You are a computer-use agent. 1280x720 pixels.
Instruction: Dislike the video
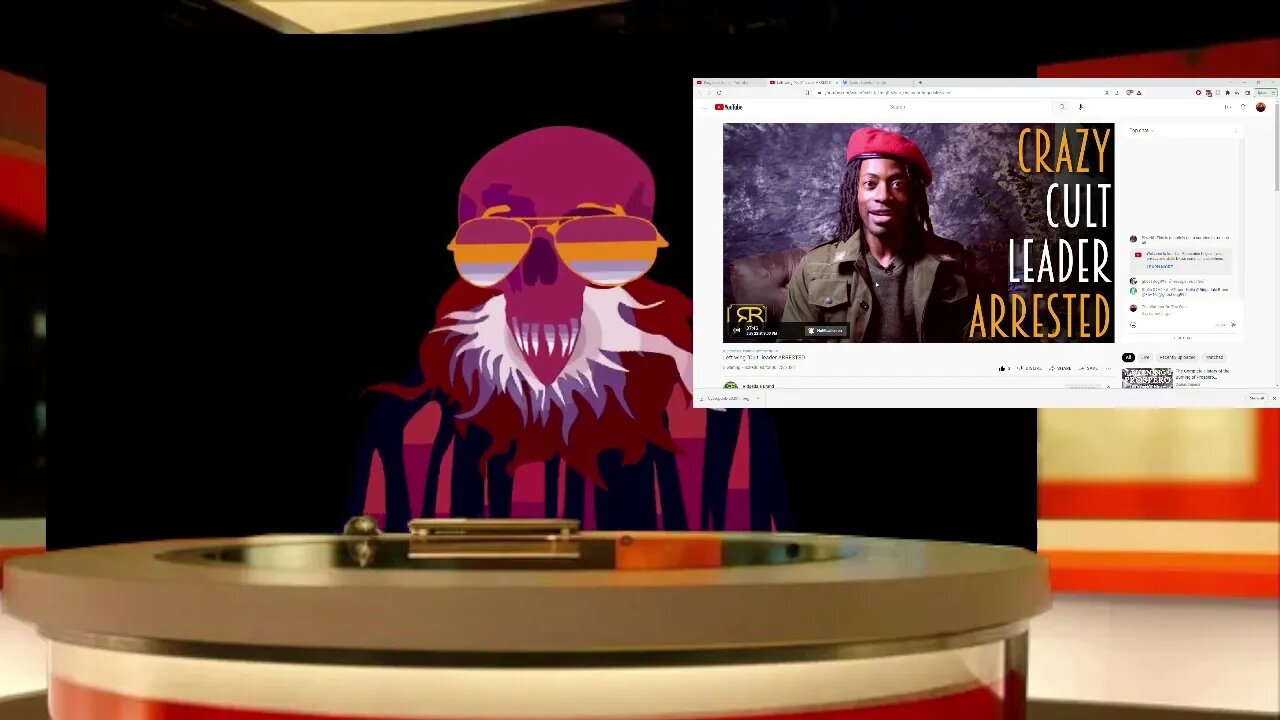pyautogui.click(x=1029, y=368)
